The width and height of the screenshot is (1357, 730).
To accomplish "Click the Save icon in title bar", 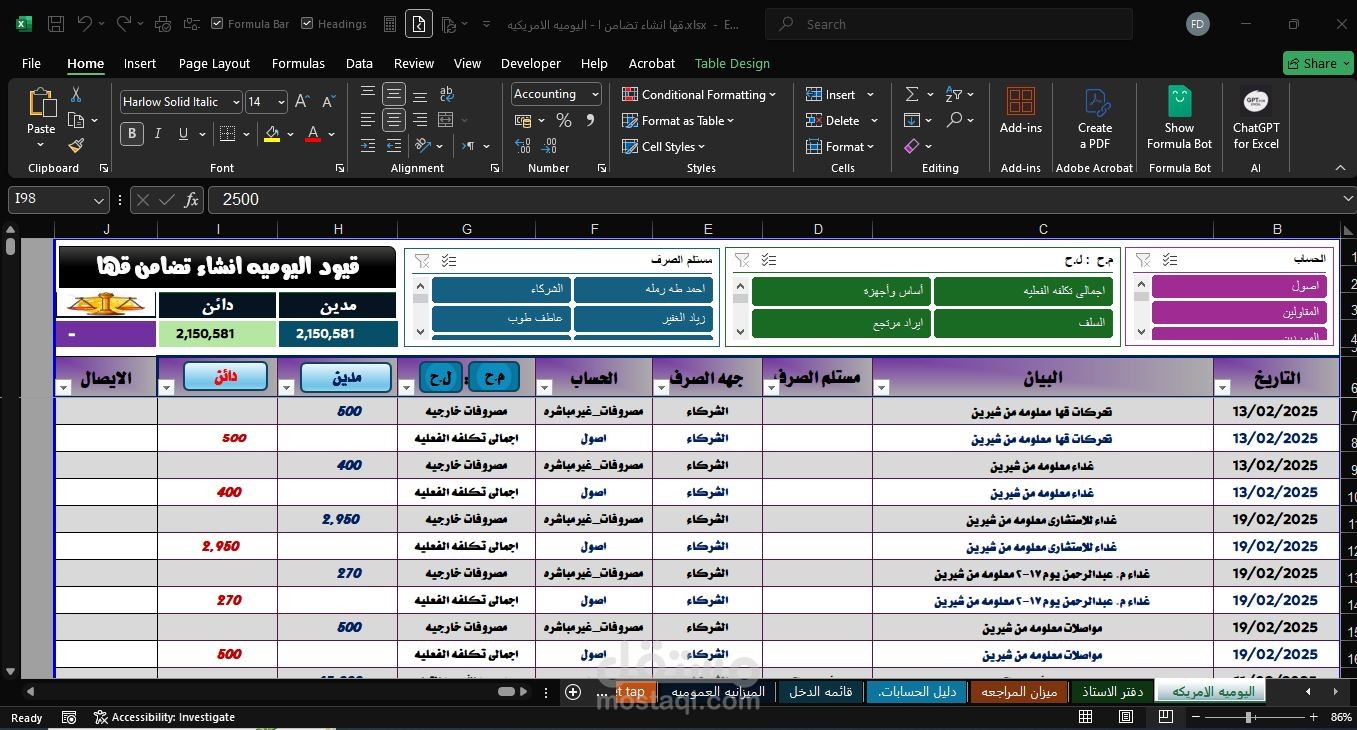I will (56, 24).
